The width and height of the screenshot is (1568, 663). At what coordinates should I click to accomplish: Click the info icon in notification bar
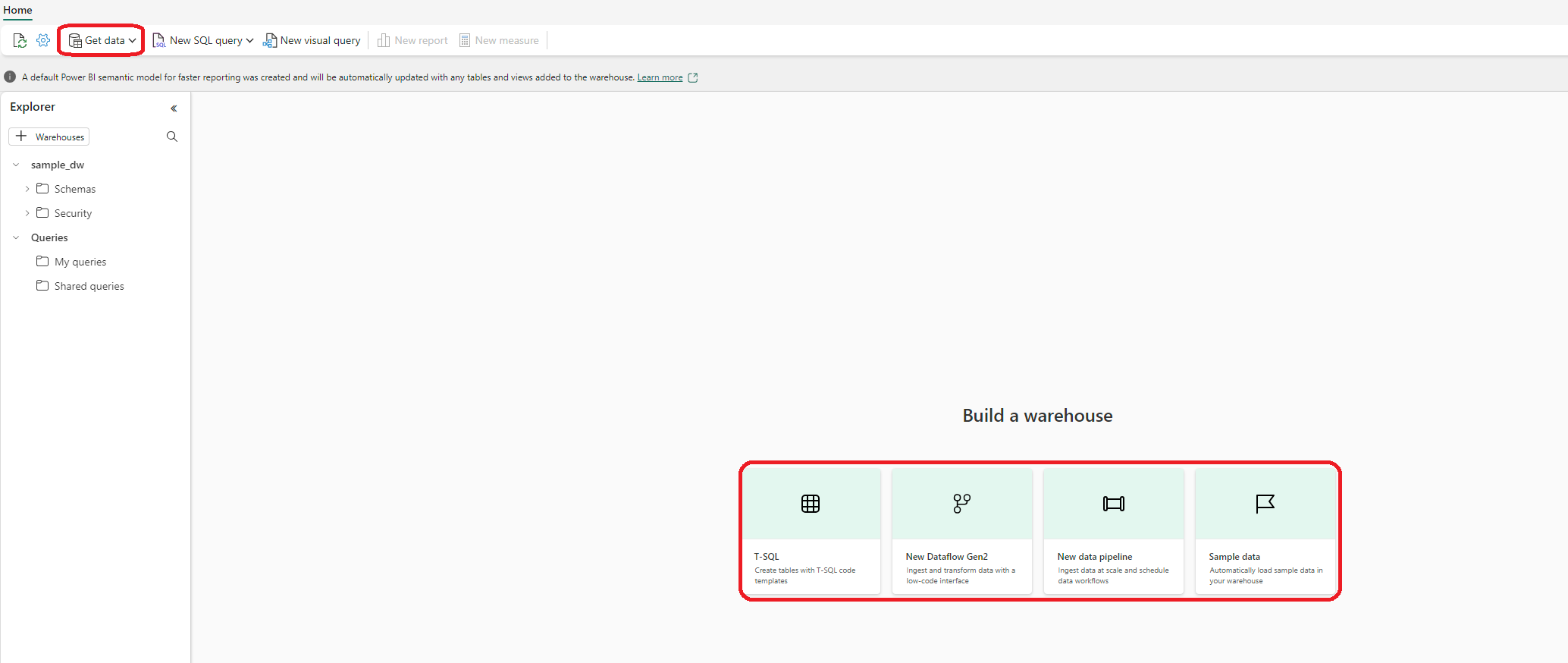click(x=10, y=77)
